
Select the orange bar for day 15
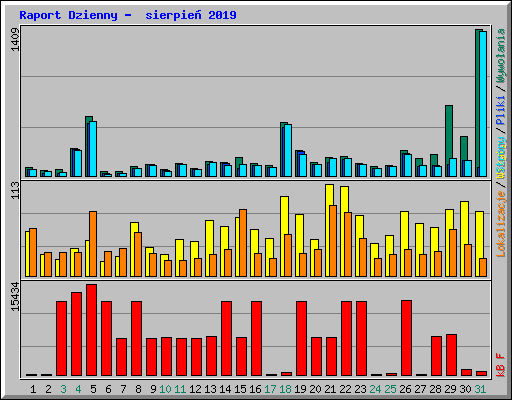click(243, 243)
